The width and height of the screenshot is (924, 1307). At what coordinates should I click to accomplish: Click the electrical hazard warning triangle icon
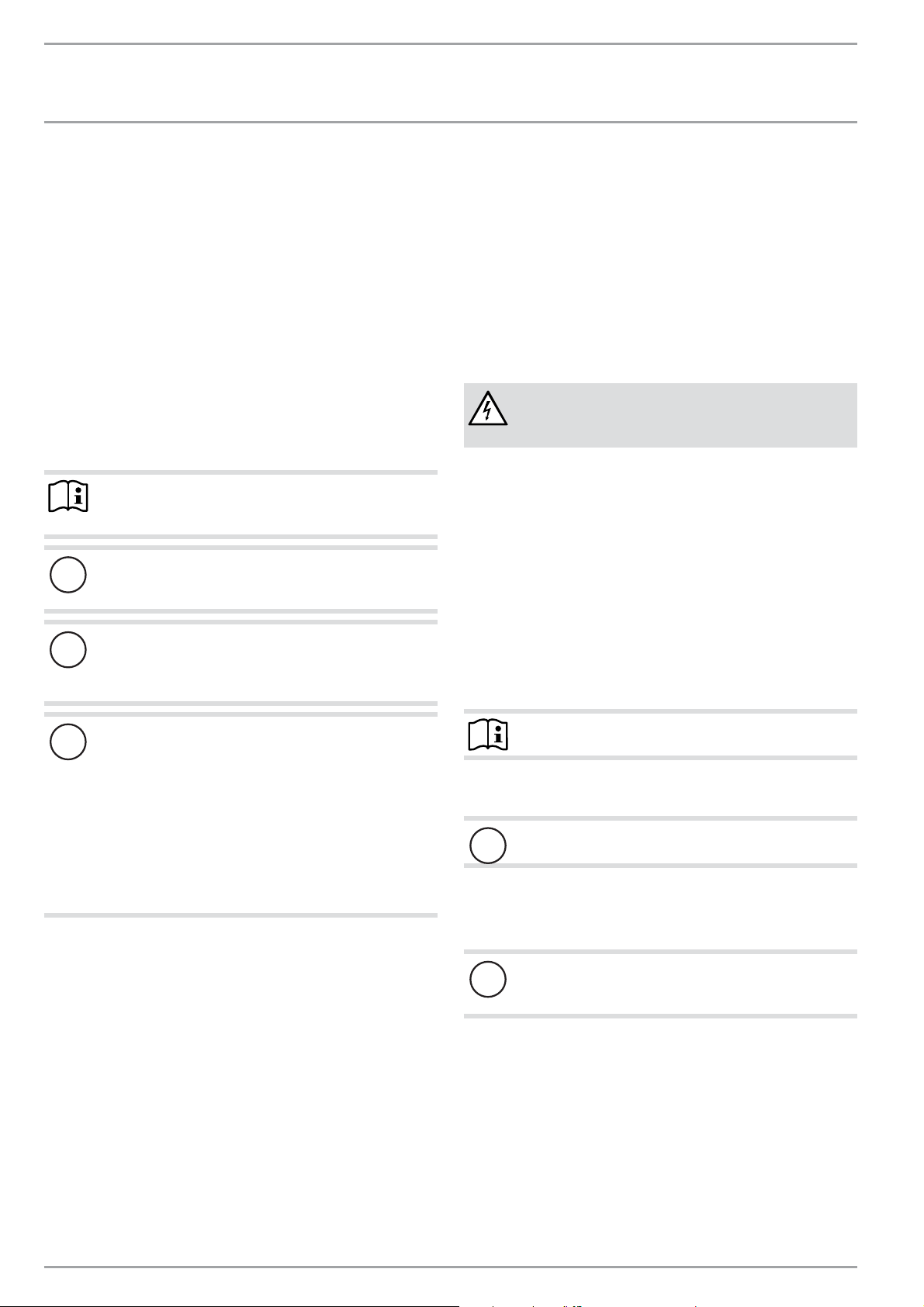488,409
